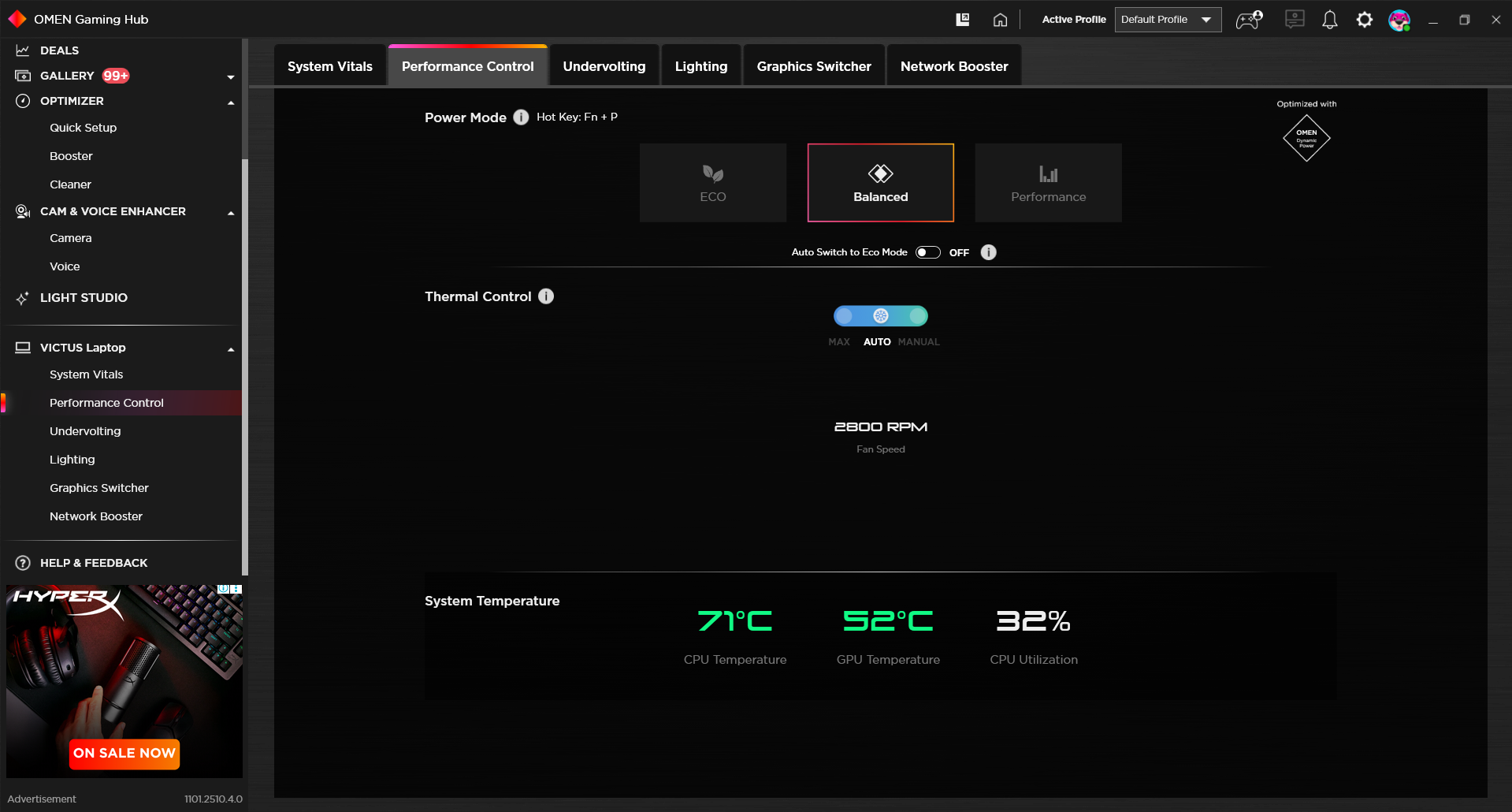
Task: Open the settings gear icon
Action: (x=1365, y=20)
